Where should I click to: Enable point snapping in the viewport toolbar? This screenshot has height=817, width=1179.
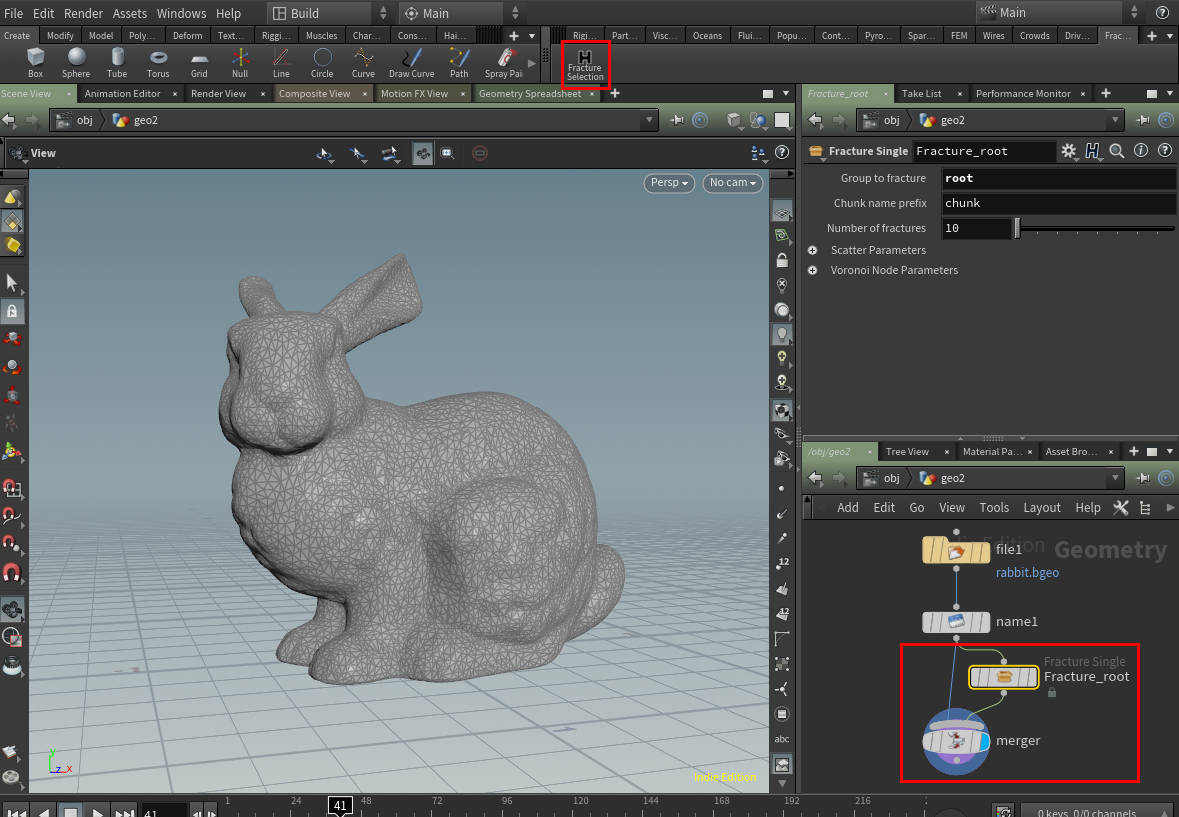pyautogui.click(x=356, y=155)
